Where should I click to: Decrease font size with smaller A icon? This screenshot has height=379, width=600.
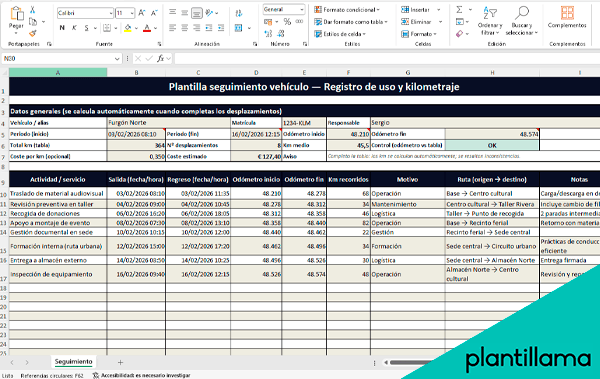(x=154, y=13)
